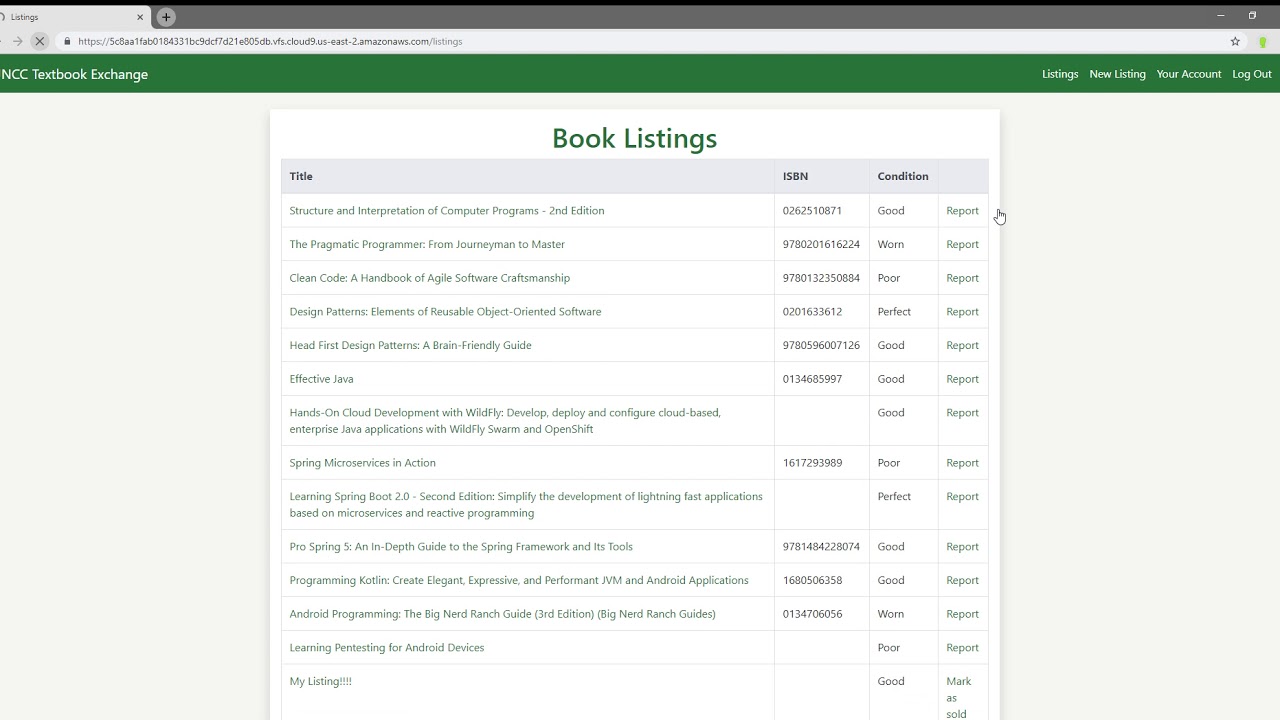Open Learning Spring Boot 2.0 listing
The image size is (1280, 720).
point(526,505)
